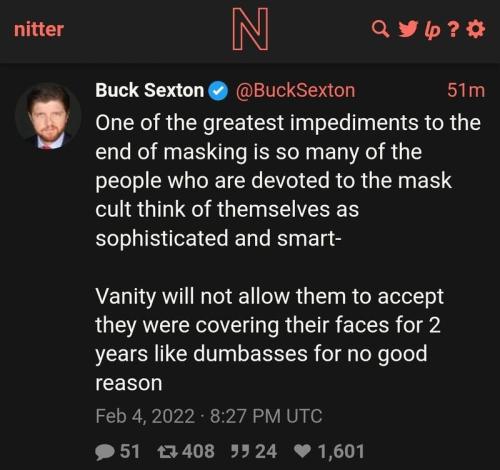Open the Liberapay donate icon
Image resolution: width=500 pixels, height=470 pixels.
tap(433, 30)
